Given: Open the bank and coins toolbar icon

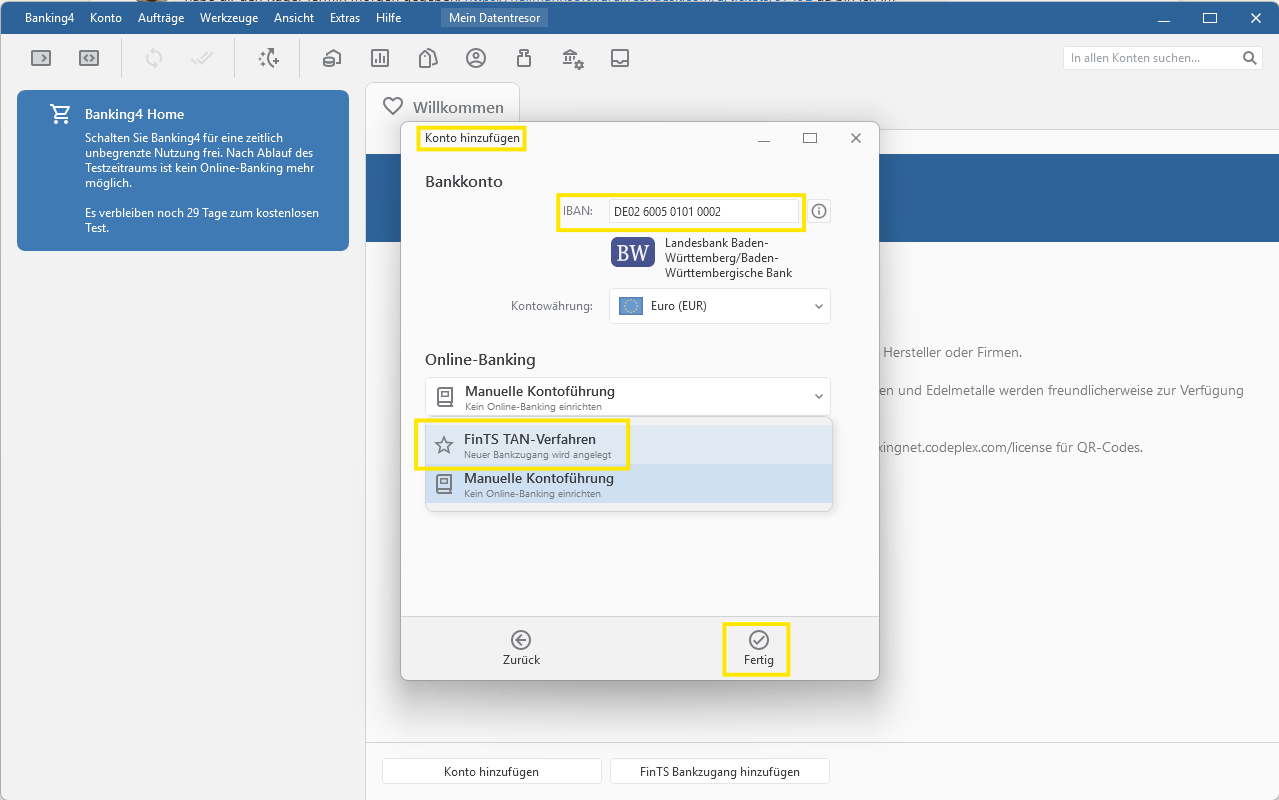Looking at the screenshot, I should click(x=331, y=58).
